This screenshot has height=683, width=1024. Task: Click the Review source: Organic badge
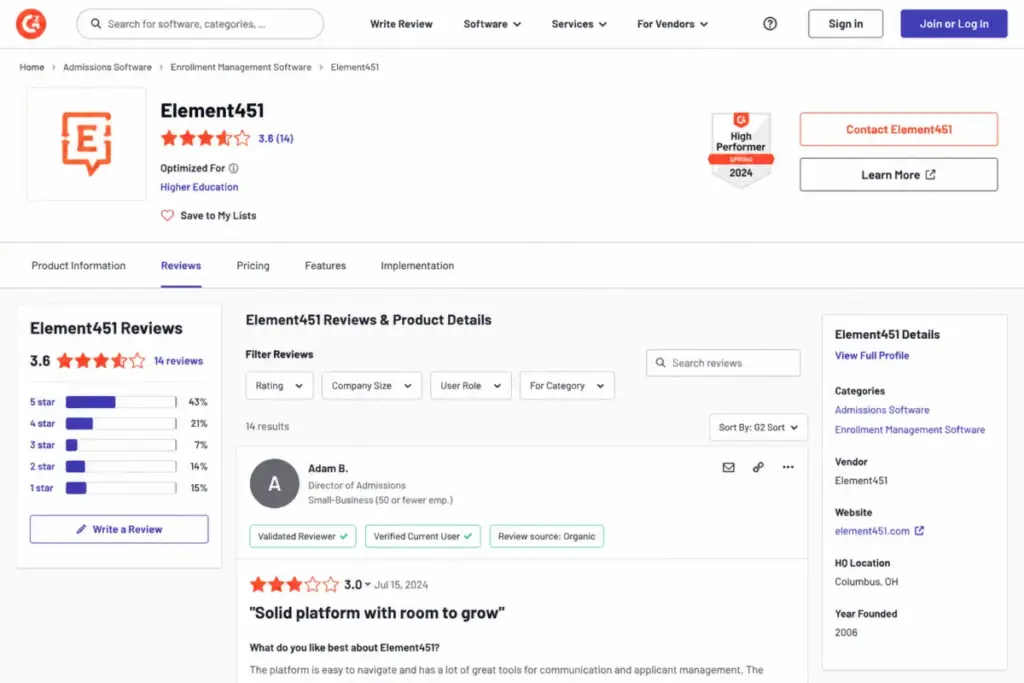click(547, 536)
